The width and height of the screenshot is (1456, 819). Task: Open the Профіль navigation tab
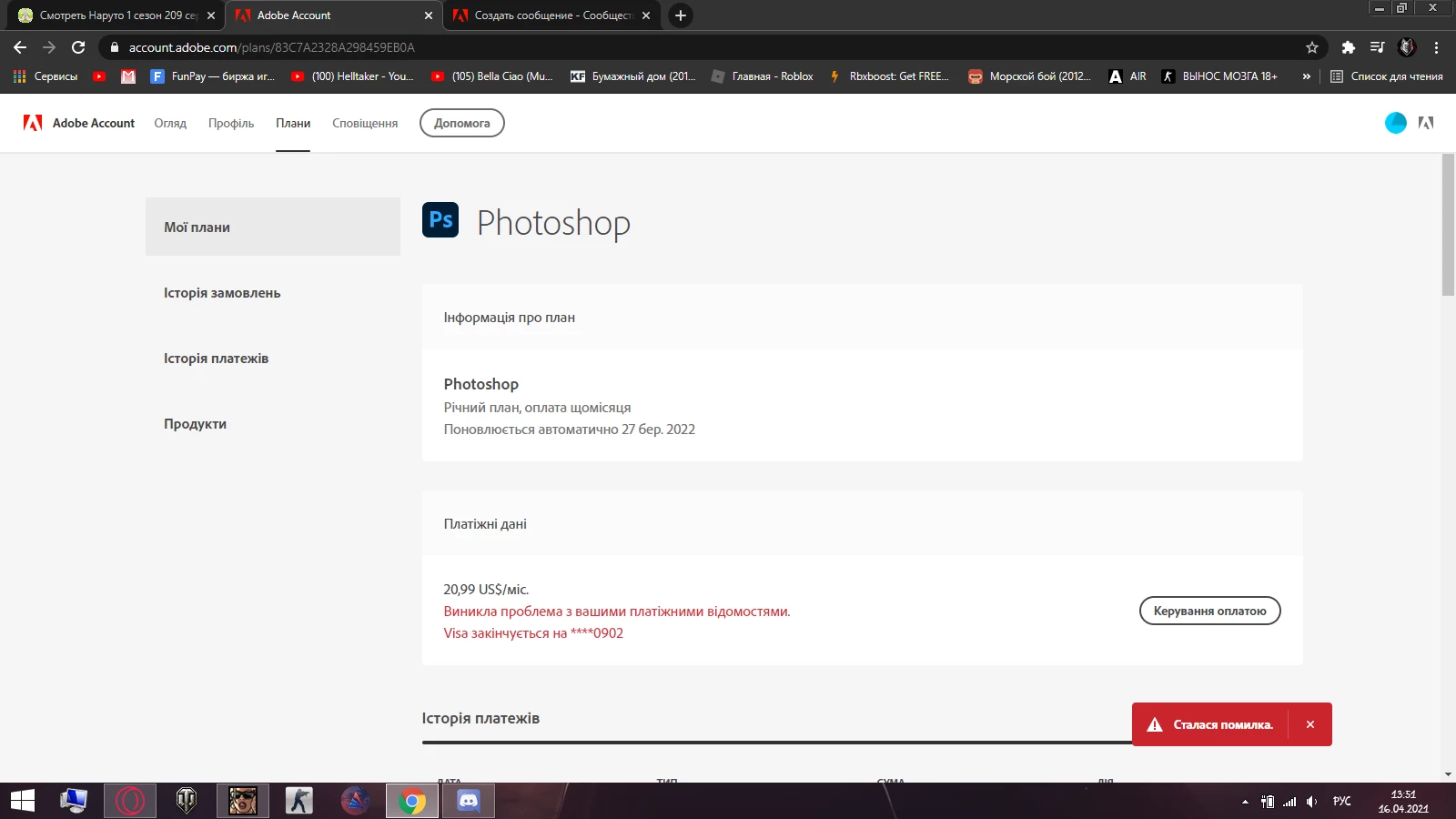[231, 123]
